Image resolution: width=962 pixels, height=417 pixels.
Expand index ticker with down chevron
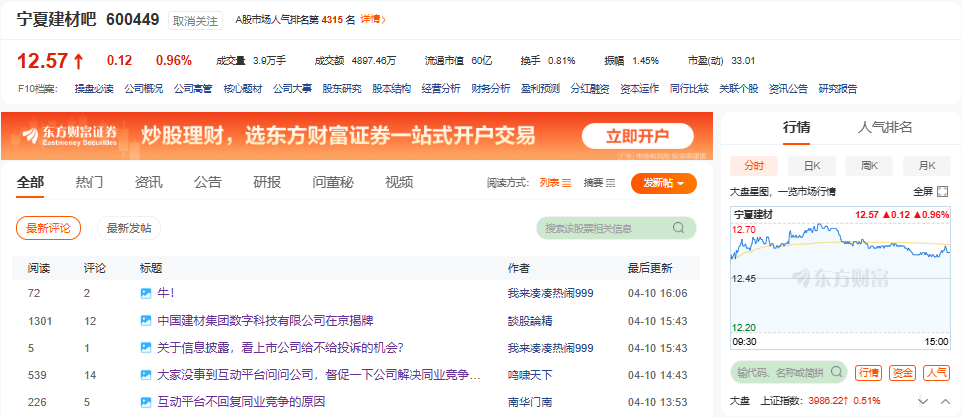coord(923,402)
